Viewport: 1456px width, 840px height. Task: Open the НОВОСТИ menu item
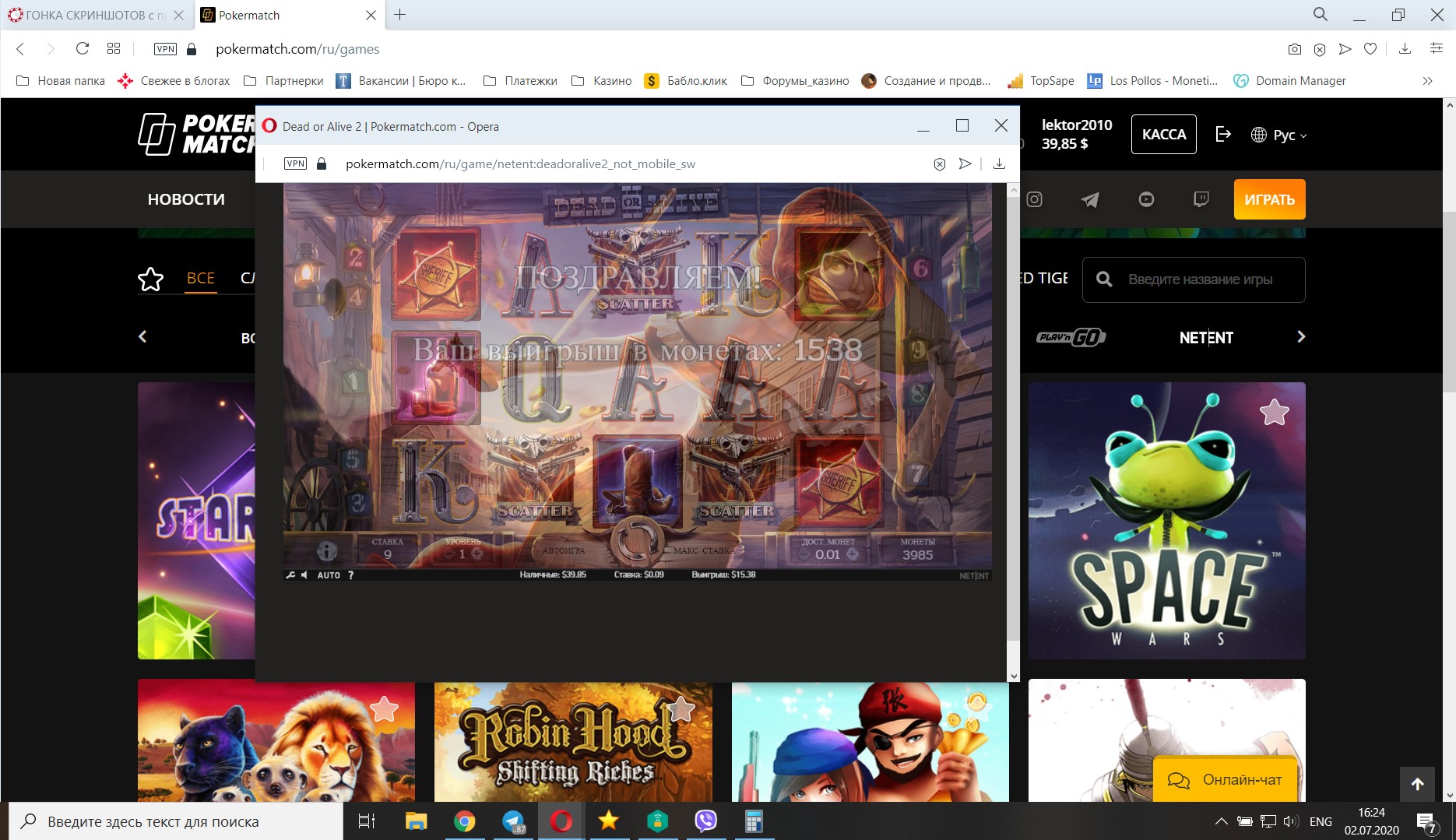[186, 199]
